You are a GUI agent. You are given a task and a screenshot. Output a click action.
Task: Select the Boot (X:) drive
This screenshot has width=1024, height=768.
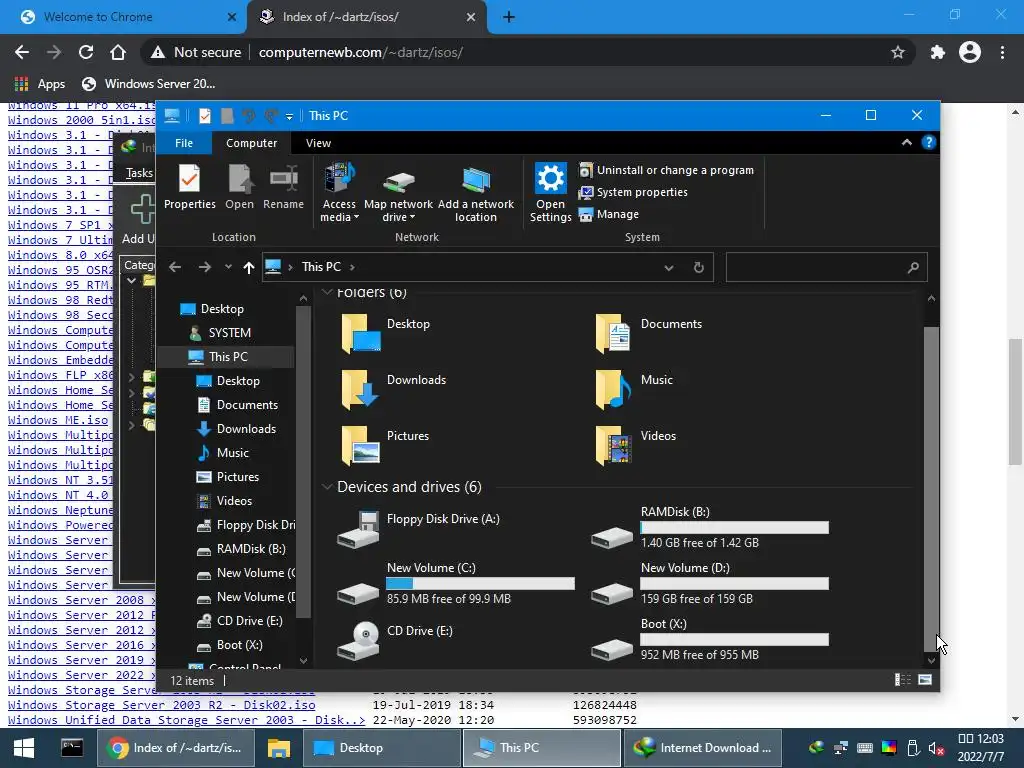710,640
